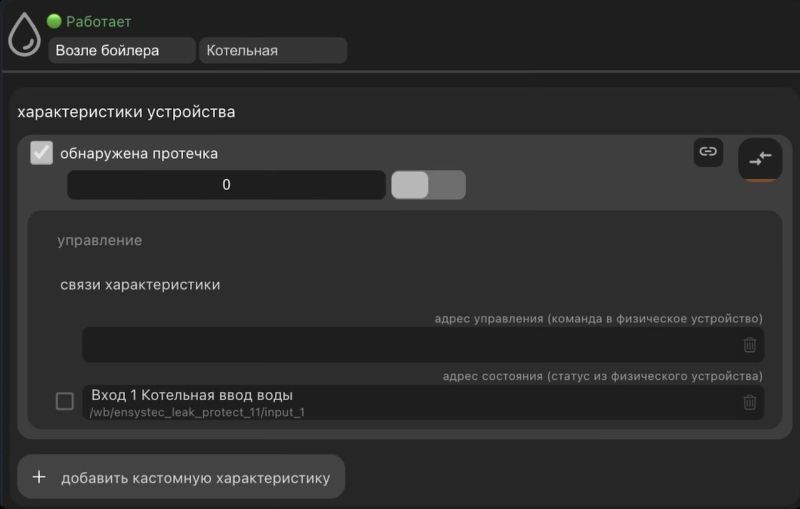
Task: Click the адрес состояния caption
Action: [603, 376]
